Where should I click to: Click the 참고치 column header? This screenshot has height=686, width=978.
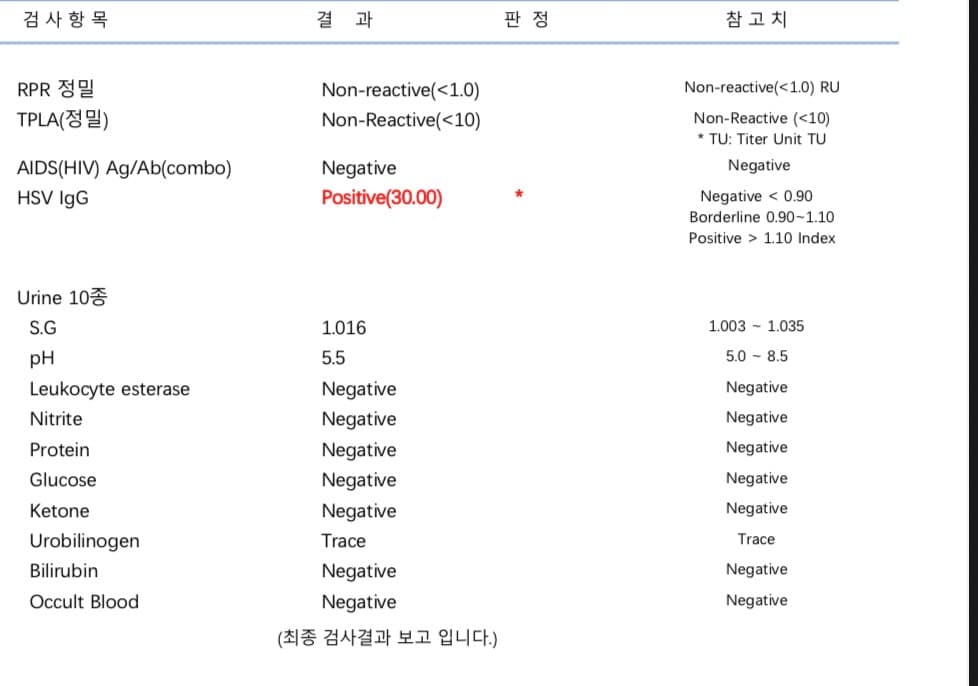(x=757, y=19)
